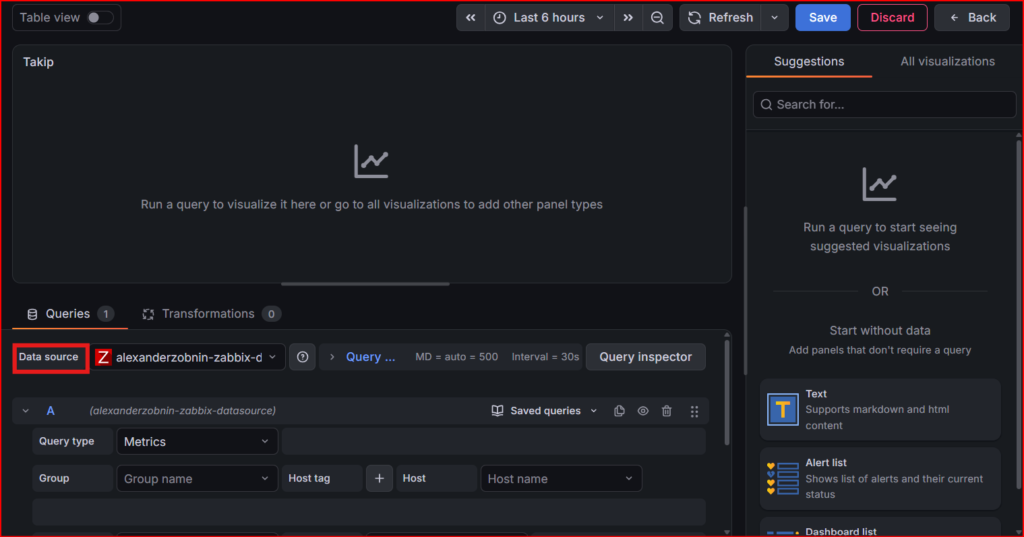Zoom out the time range
1024x537 pixels.
click(658, 18)
